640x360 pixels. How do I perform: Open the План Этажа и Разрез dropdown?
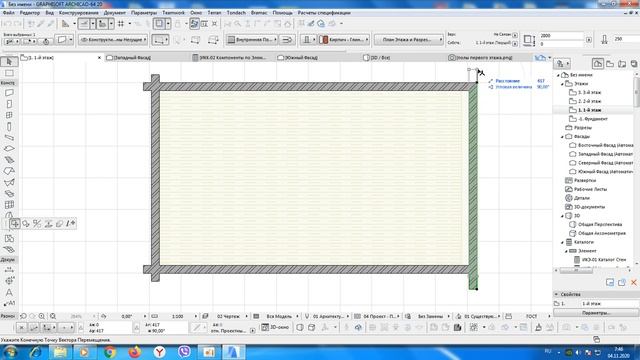coord(409,40)
